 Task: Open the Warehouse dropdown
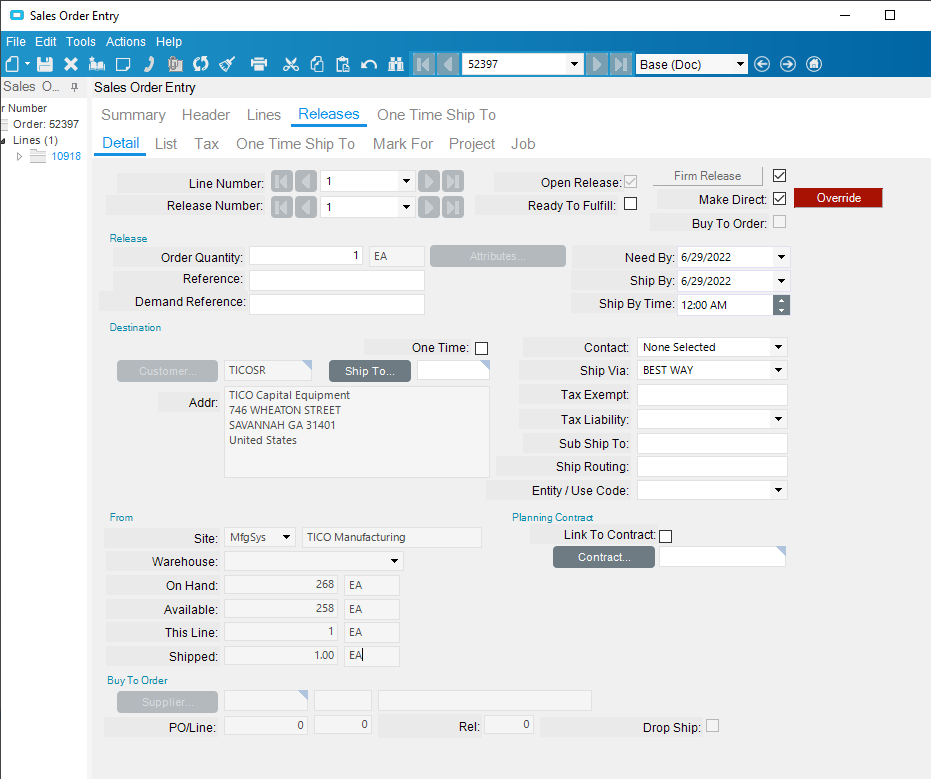pos(394,561)
